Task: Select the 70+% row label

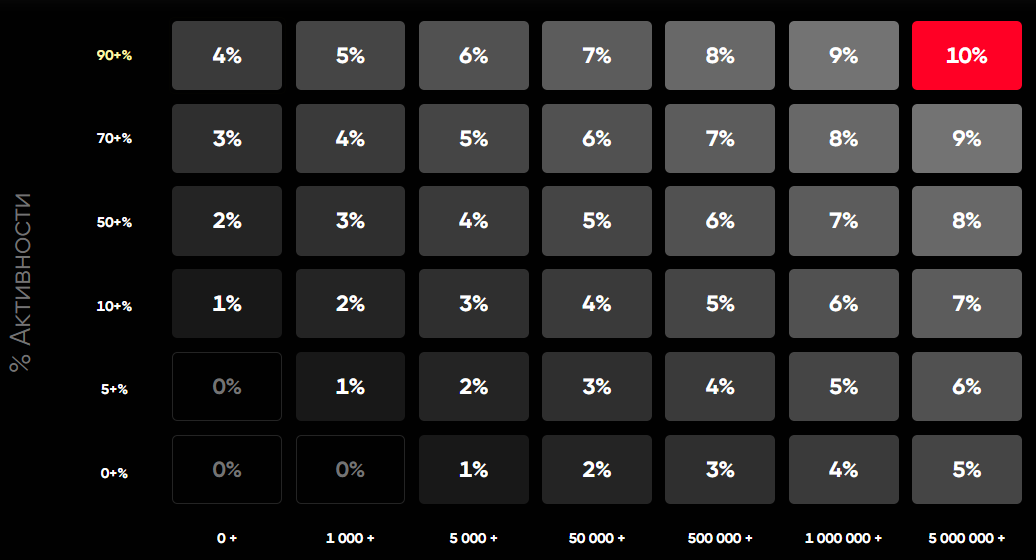Action: [114, 139]
